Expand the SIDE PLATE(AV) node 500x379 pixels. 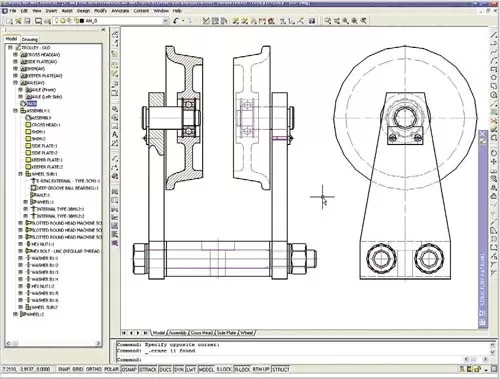[15, 62]
